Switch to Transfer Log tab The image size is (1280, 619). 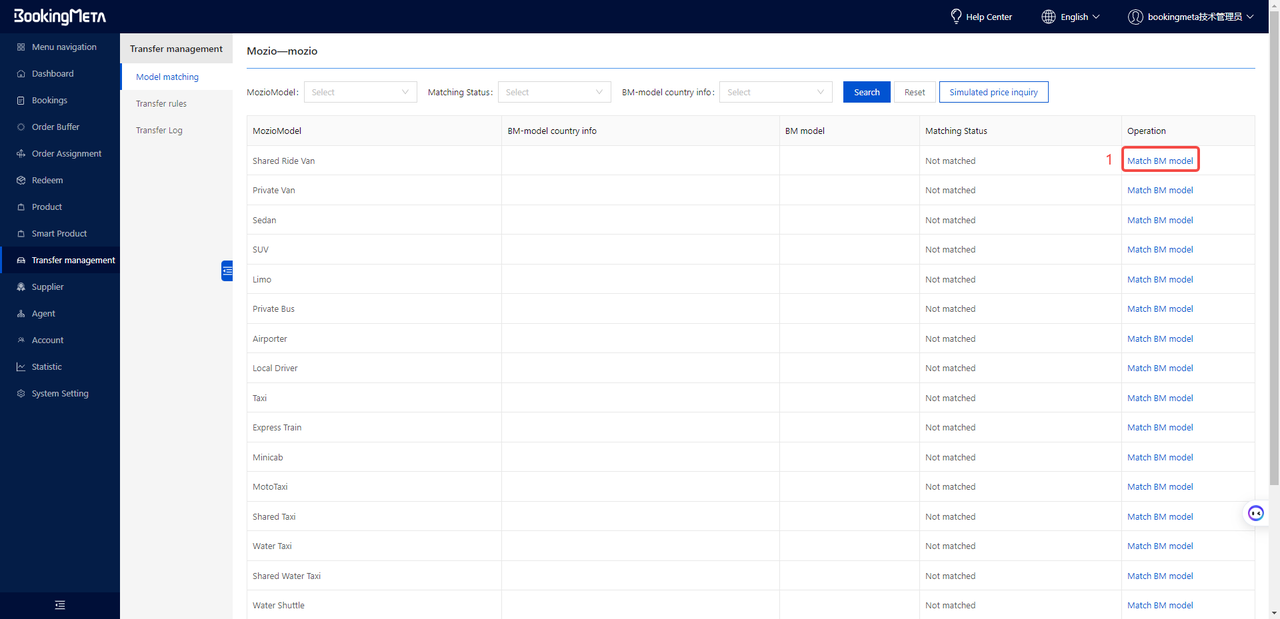(159, 131)
